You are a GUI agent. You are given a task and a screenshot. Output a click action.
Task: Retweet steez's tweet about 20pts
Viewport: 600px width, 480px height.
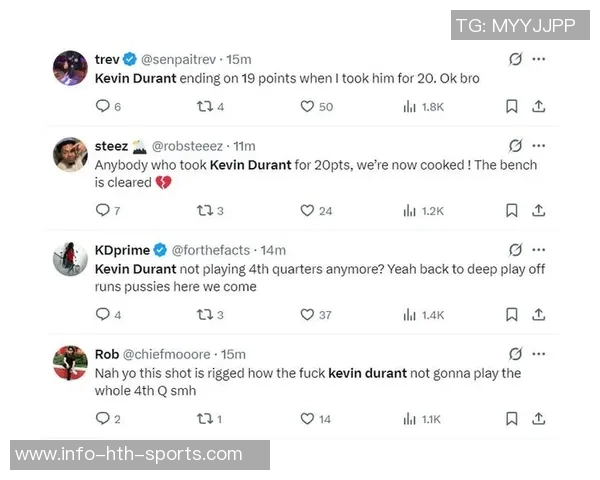[204, 210]
